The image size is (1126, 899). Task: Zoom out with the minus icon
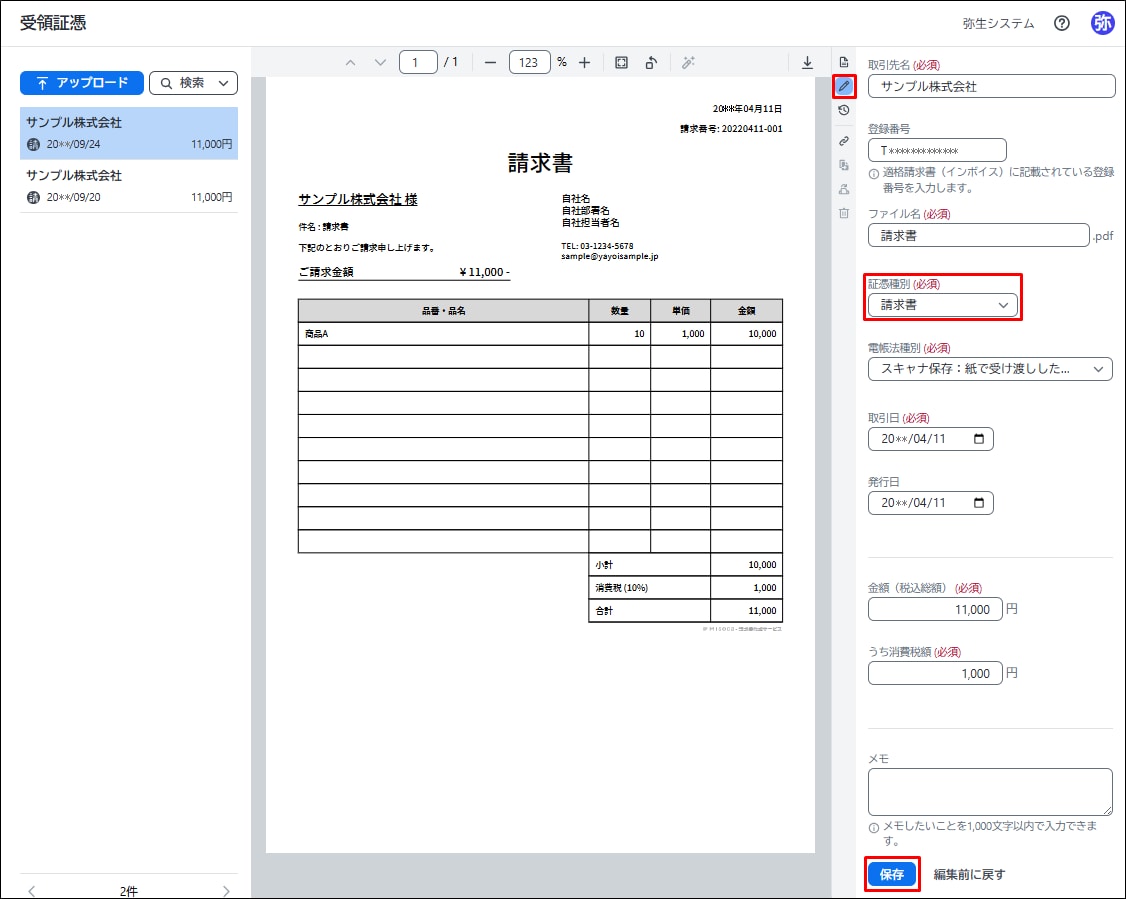tap(490, 63)
